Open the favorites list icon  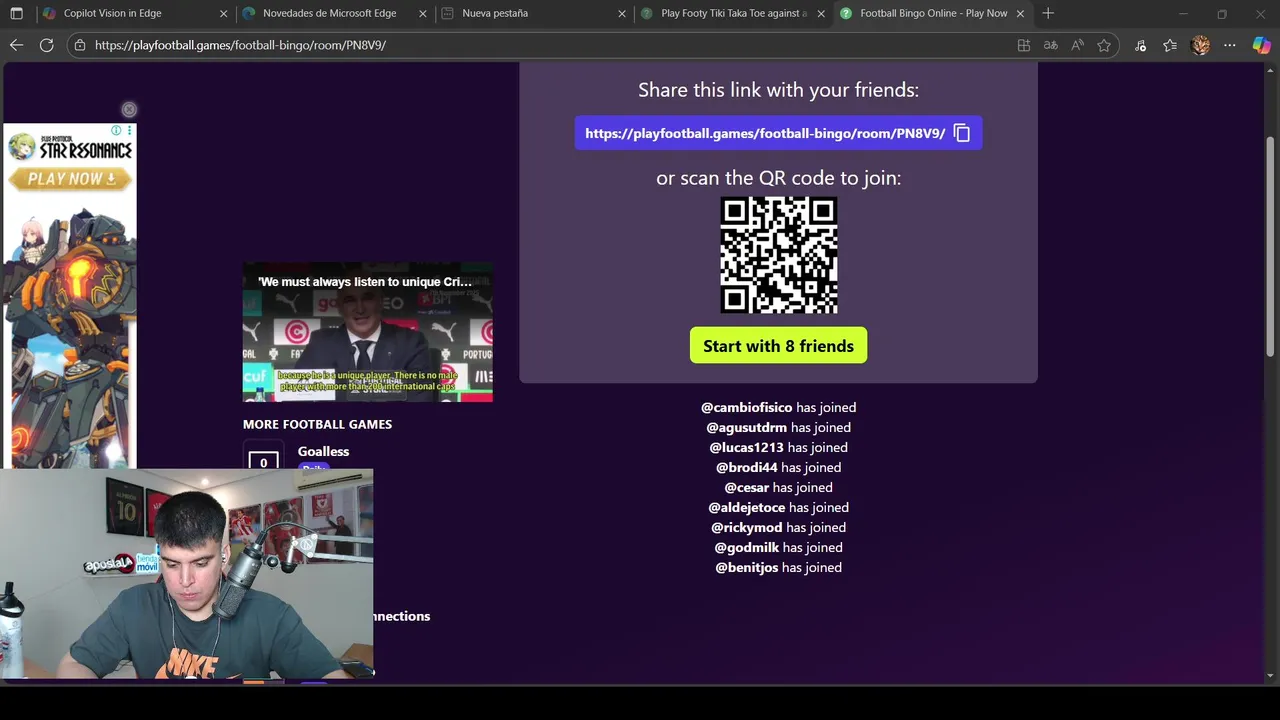pos(1170,45)
